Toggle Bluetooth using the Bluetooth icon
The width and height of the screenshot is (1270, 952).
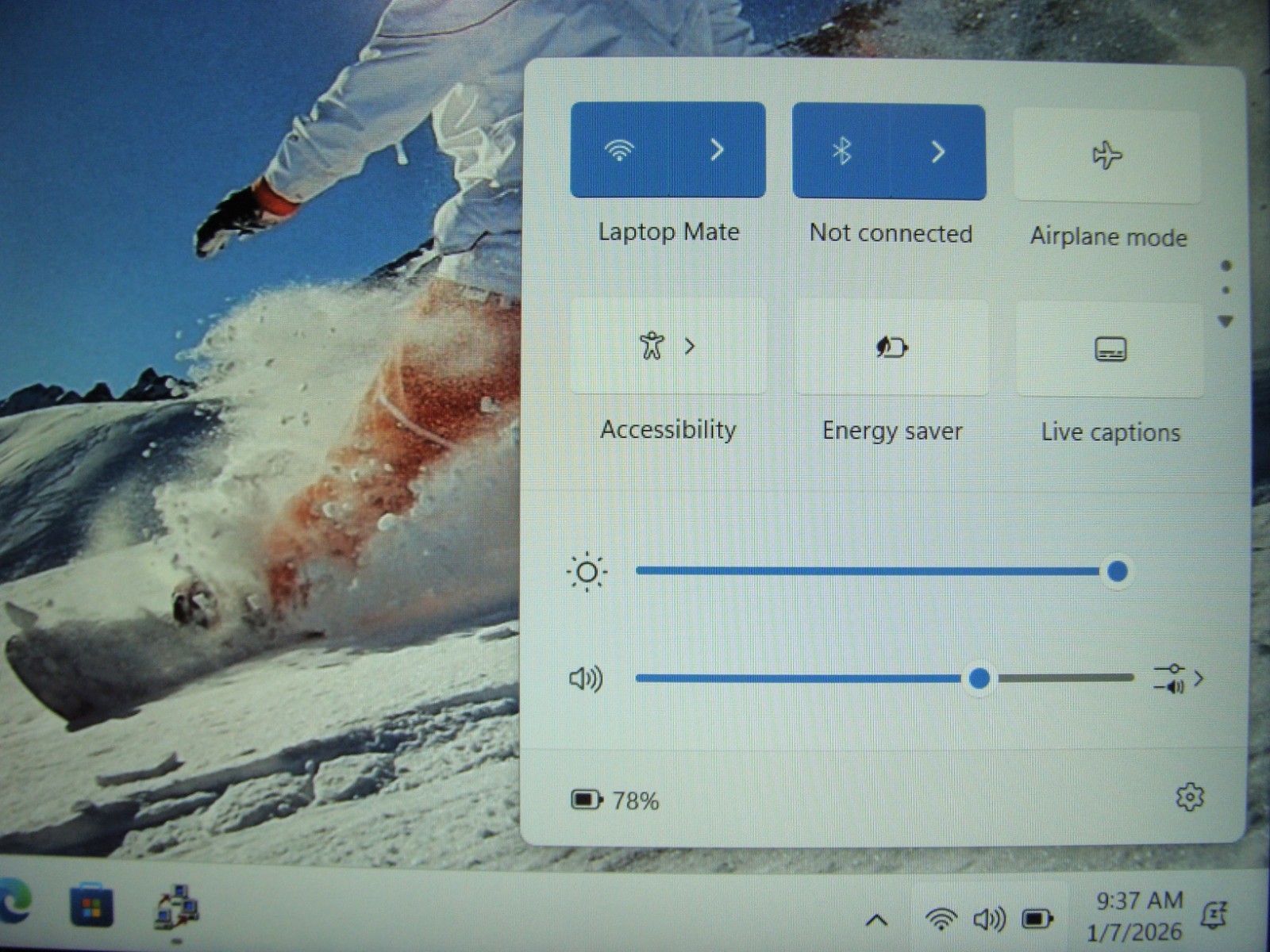(841, 151)
